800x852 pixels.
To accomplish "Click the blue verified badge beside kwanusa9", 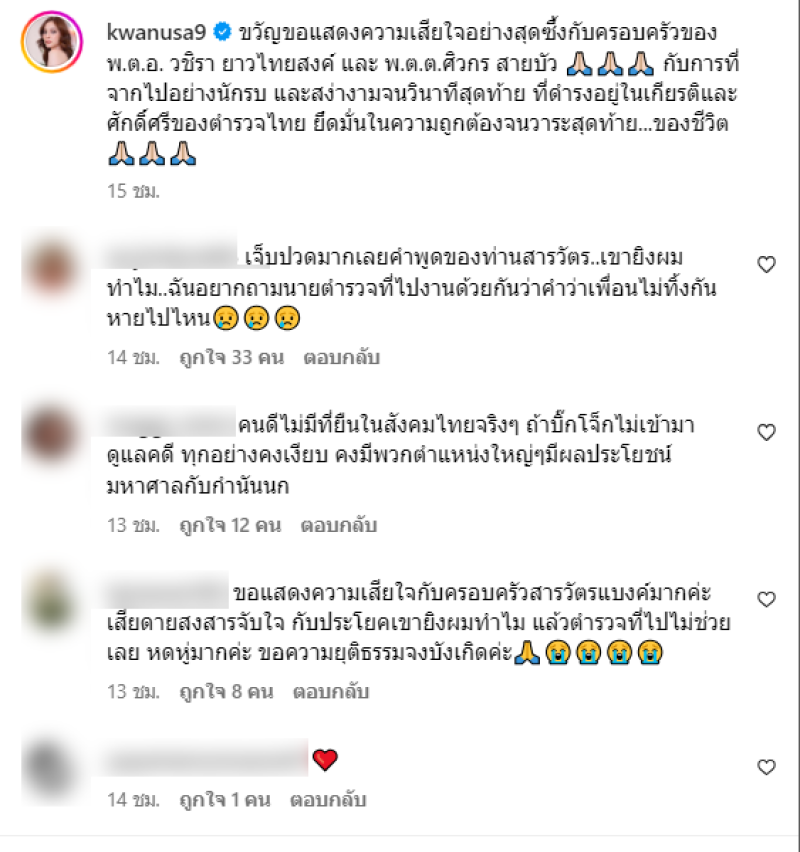I will pos(222,32).
